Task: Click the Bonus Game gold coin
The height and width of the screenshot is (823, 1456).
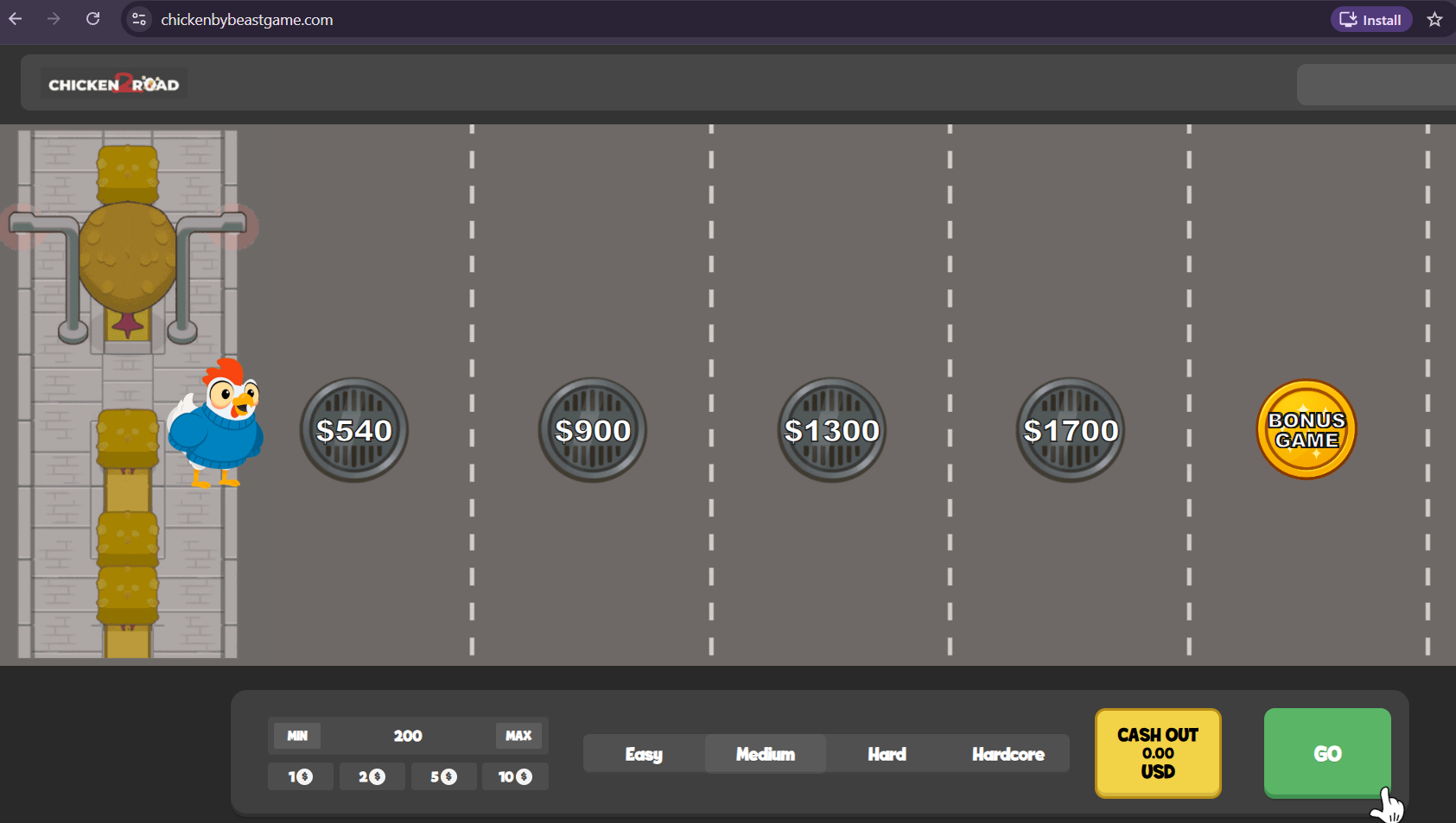Action: pos(1307,429)
